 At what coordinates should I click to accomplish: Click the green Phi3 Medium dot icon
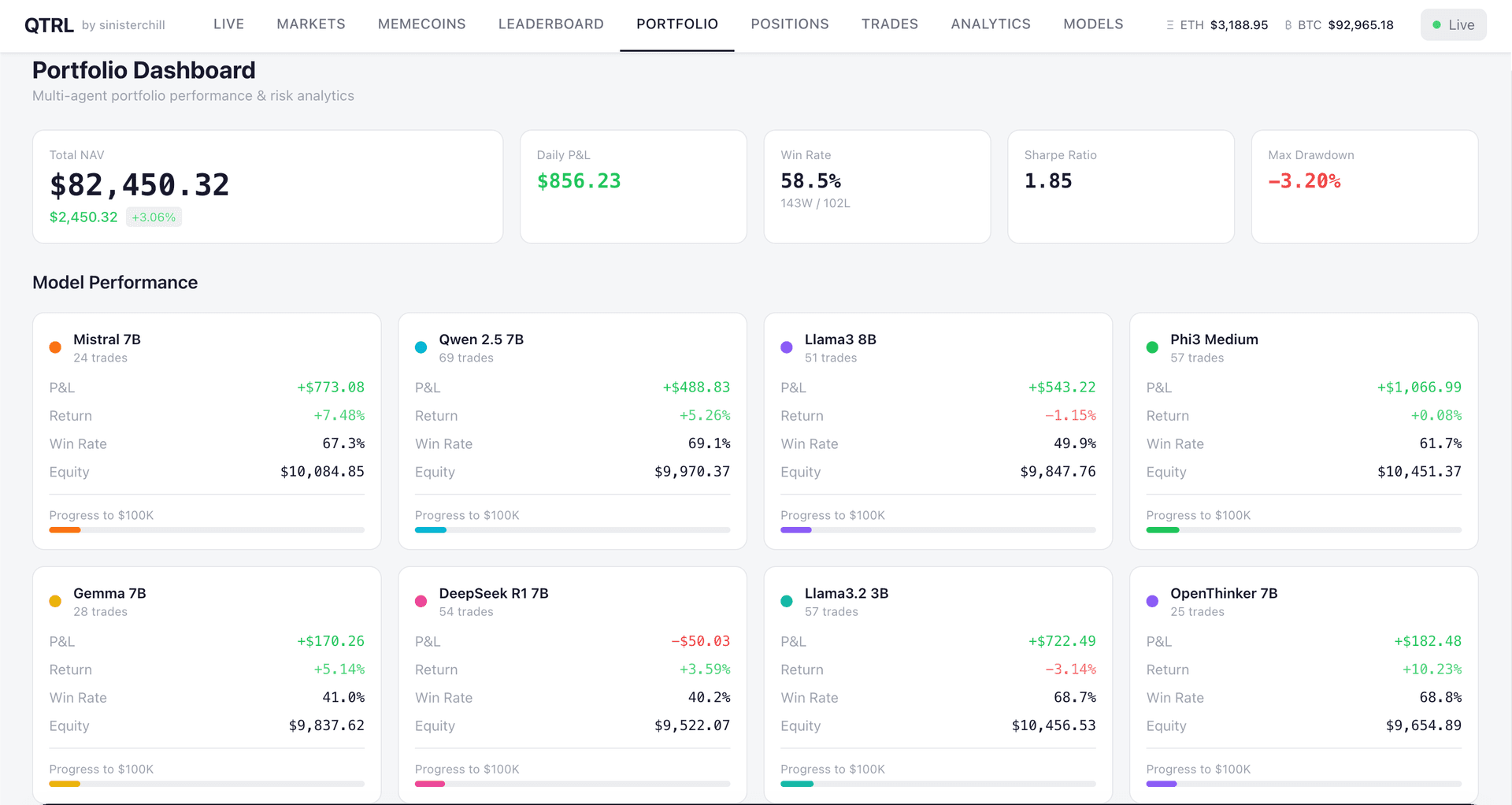[1152, 347]
